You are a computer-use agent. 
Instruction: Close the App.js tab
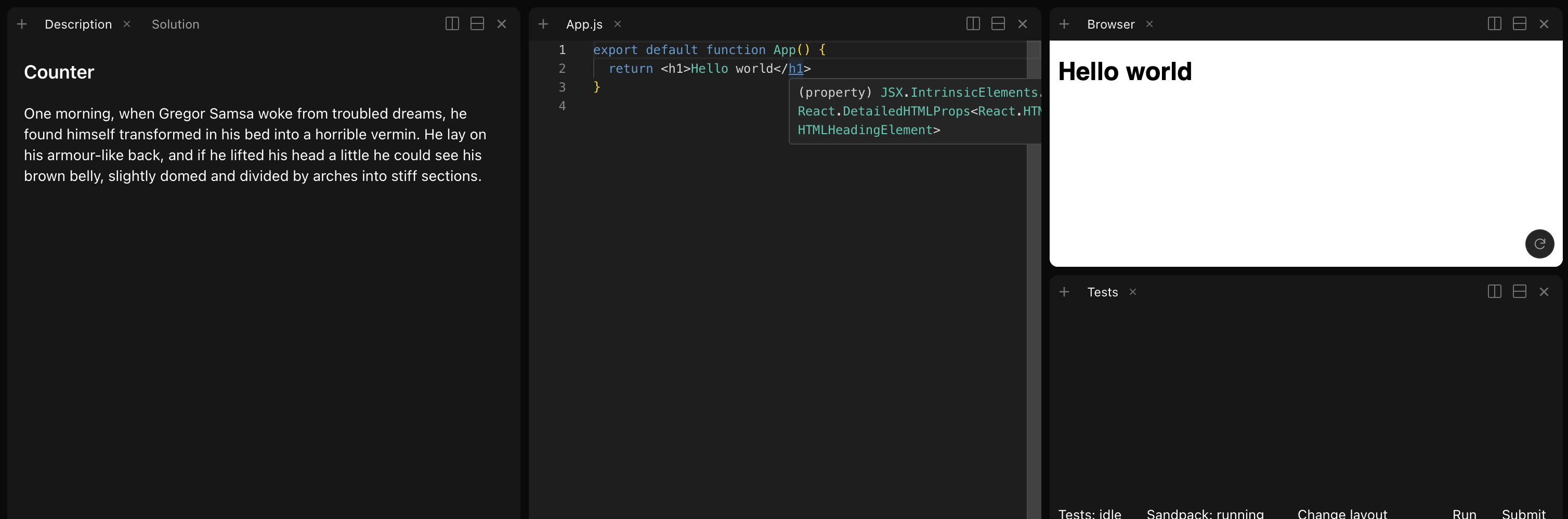click(617, 24)
